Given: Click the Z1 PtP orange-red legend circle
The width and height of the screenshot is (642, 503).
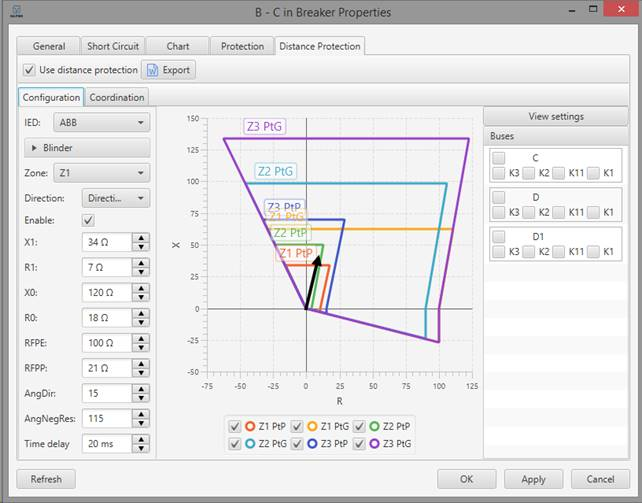Looking at the screenshot, I should tap(250, 426).
